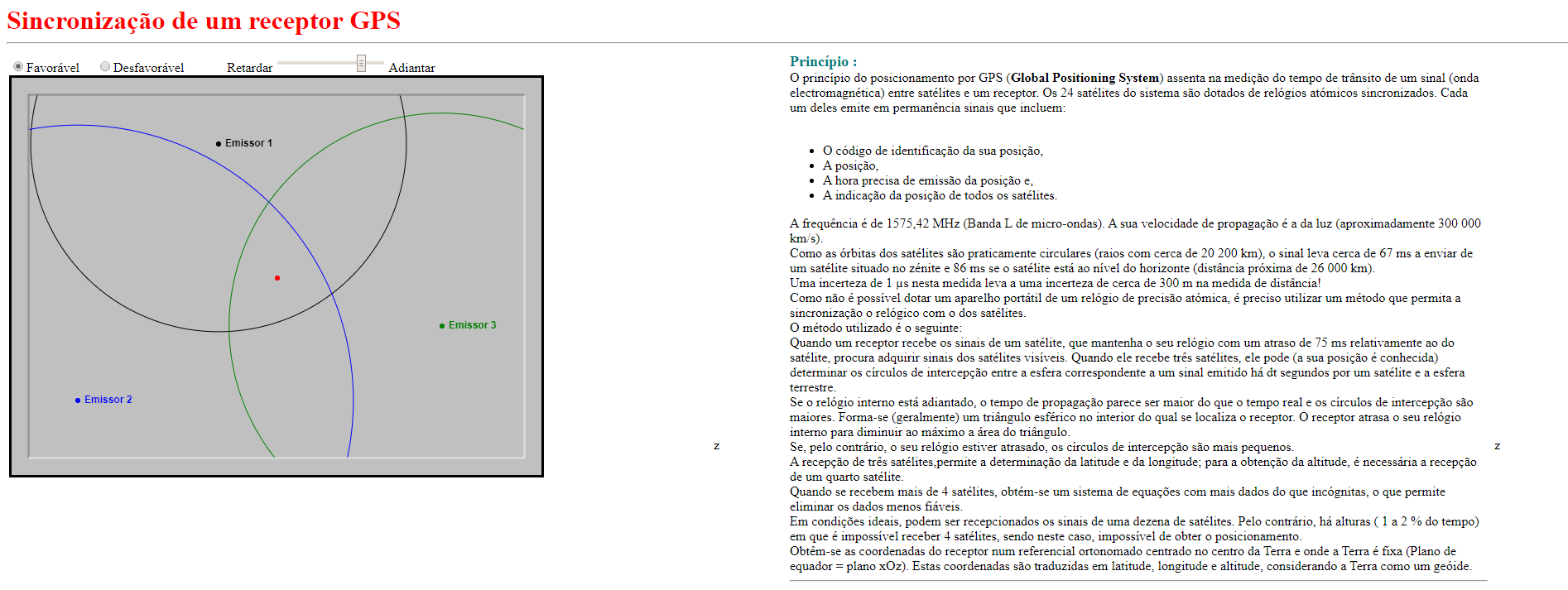
Task: Click the red page title about GPS
Action: [204, 21]
